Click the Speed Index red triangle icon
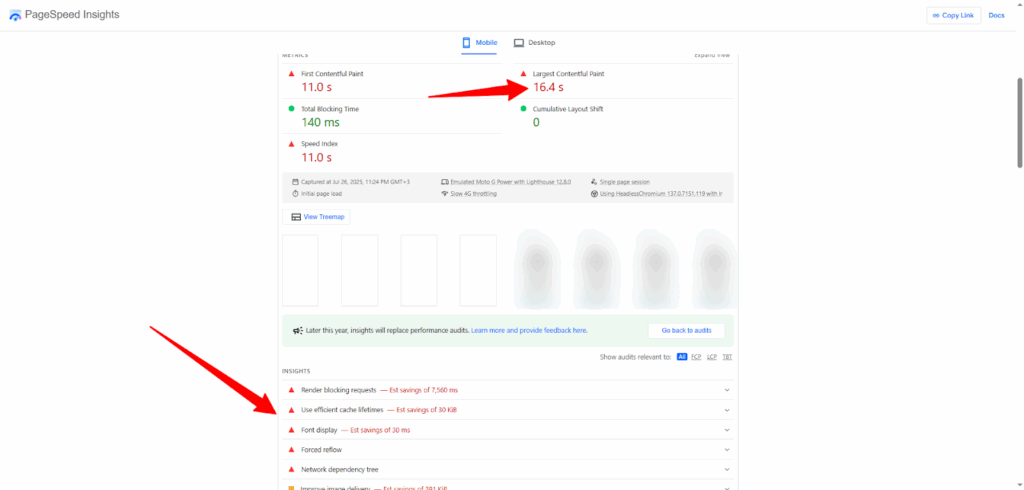Image resolution: width=1024 pixels, height=490 pixels. (291, 144)
